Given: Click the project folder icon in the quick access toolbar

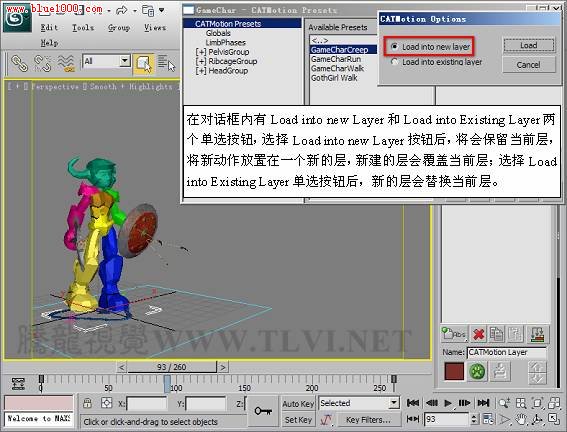Looking at the screenshot, I should coord(148,11).
